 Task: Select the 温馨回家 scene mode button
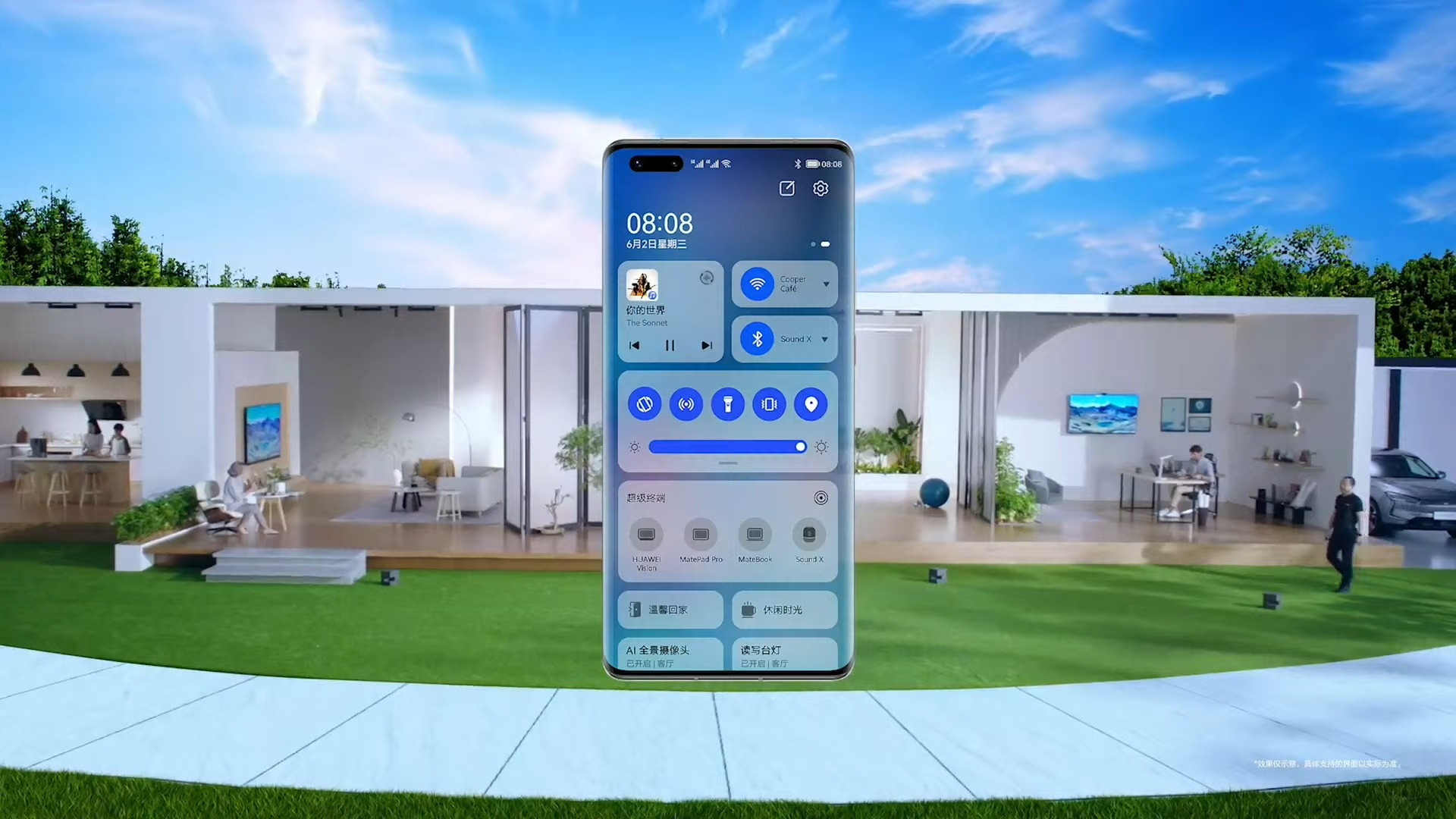point(669,609)
